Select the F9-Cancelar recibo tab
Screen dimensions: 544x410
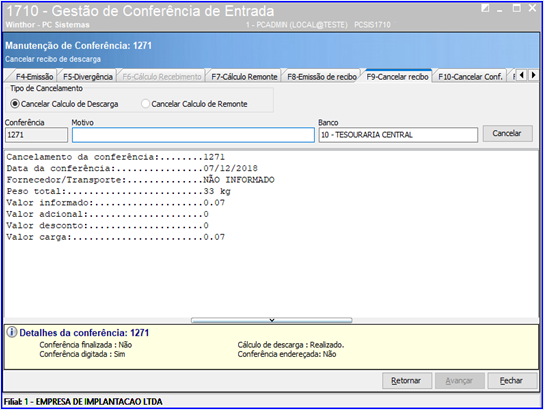click(x=397, y=77)
